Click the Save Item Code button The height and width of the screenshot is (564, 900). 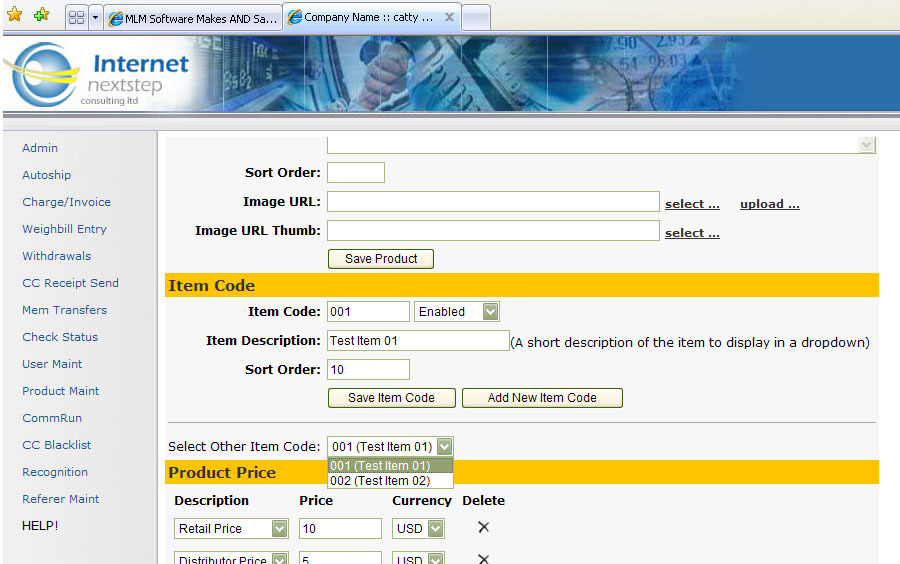point(391,398)
